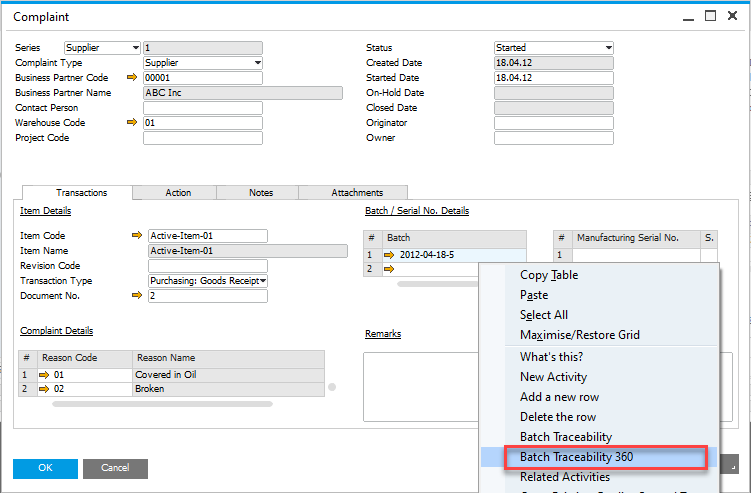Click the Reason Code grid horizontal scrollbar
Screen dimensions: 751x493
162,404
